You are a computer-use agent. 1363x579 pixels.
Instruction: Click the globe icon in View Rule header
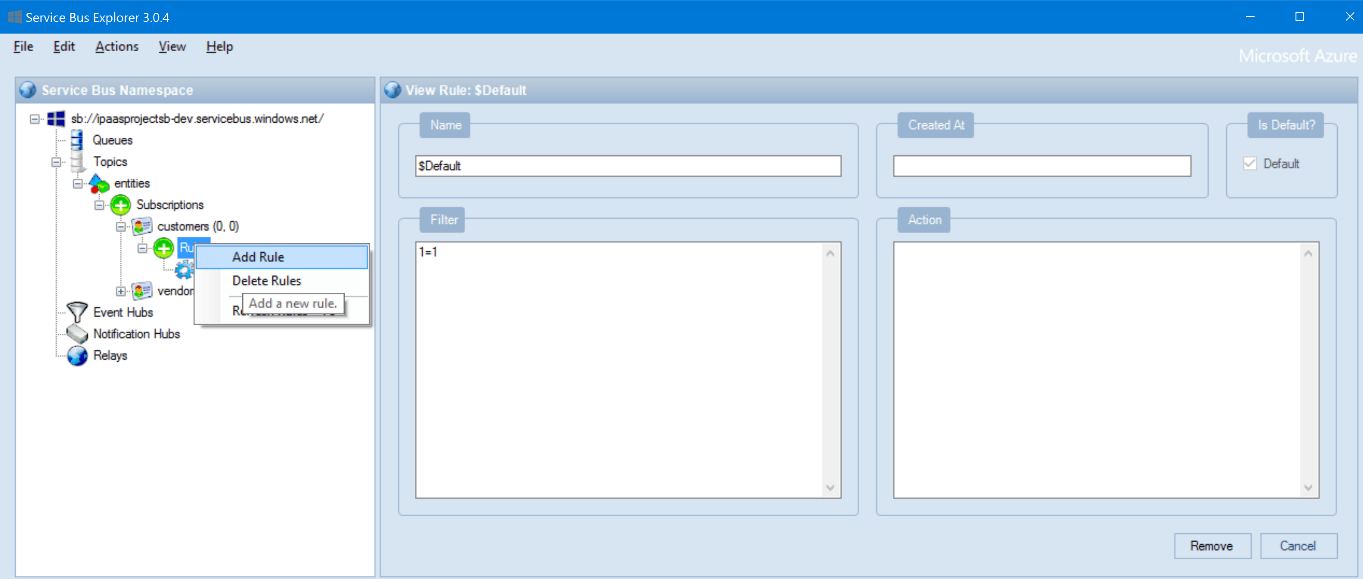coord(393,90)
